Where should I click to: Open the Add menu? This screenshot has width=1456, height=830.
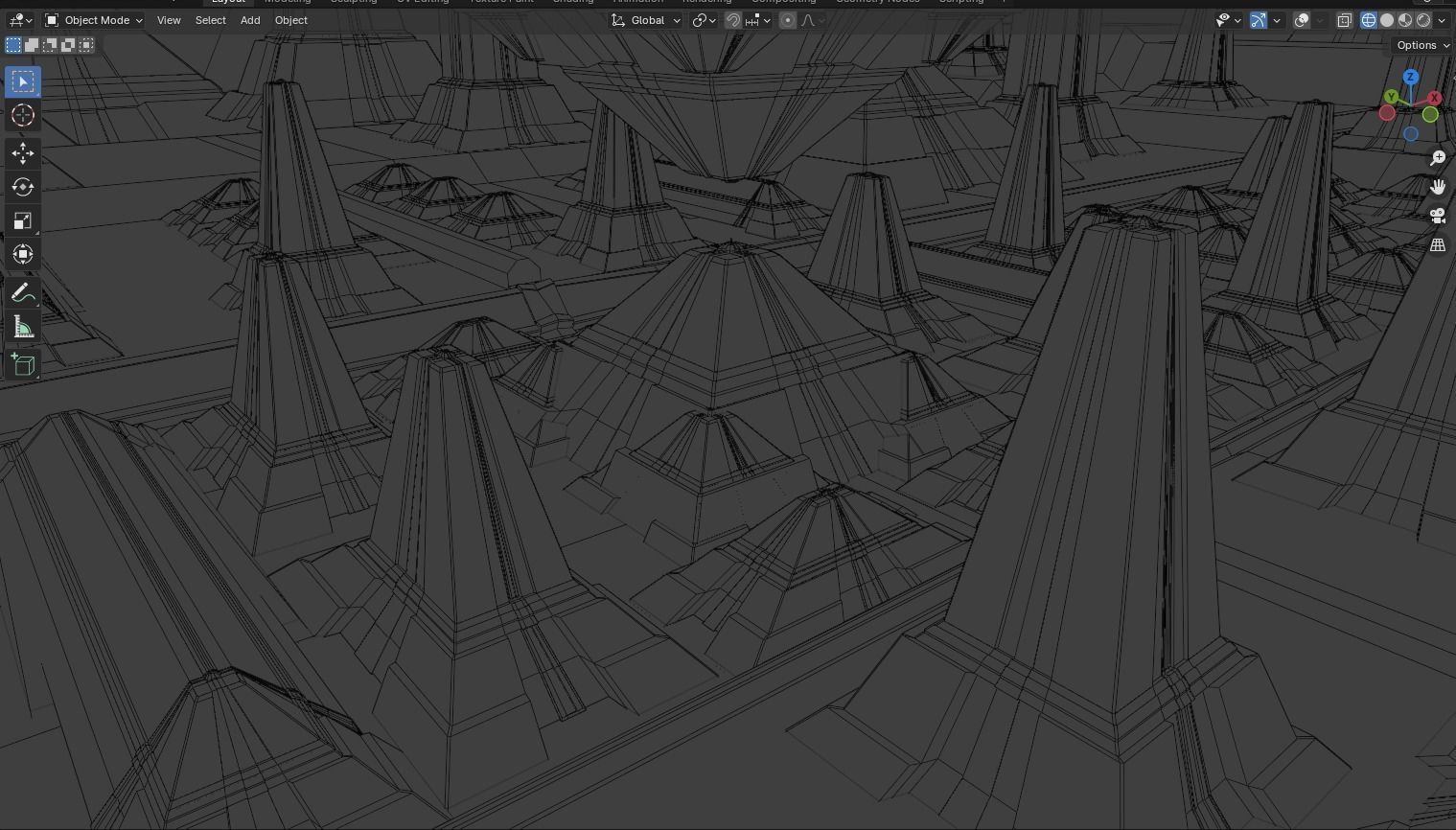point(250,20)
